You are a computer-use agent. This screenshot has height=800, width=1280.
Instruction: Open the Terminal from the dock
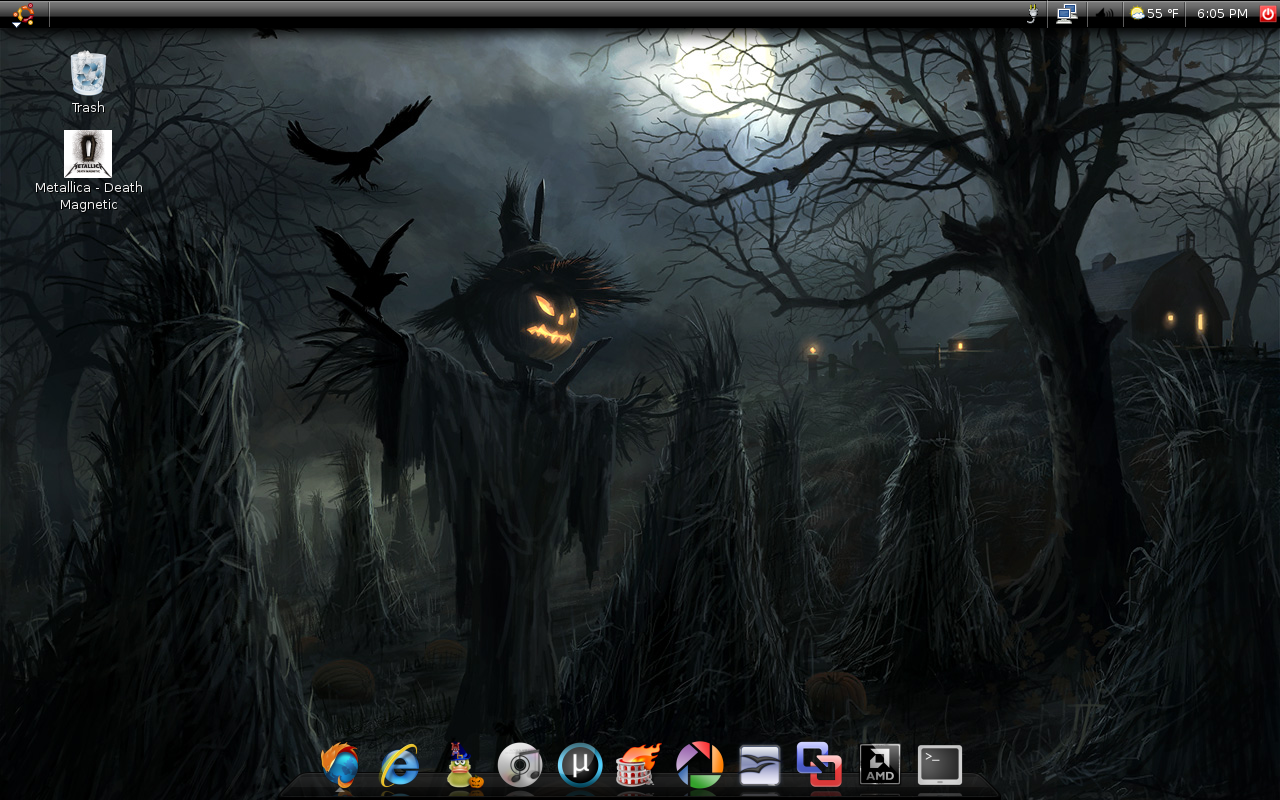pos(940,765)
